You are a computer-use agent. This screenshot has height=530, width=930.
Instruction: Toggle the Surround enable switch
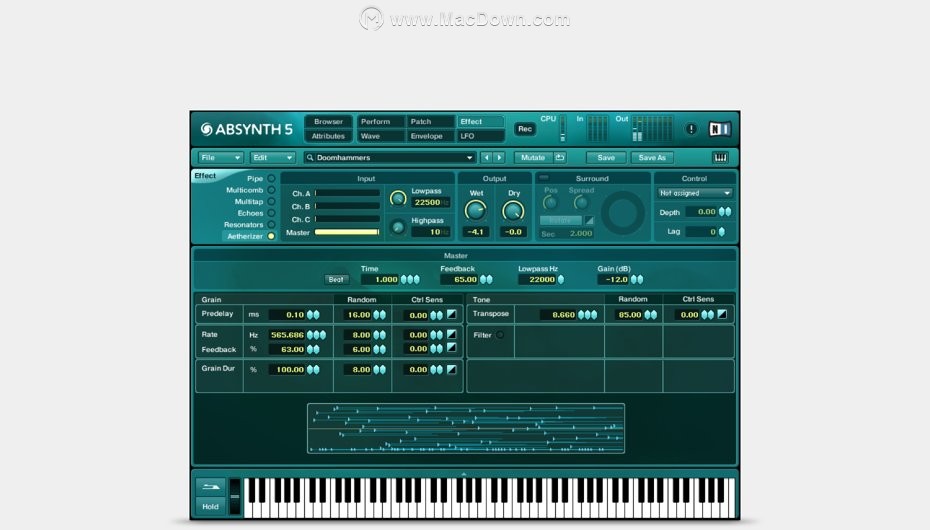(544, 178)
